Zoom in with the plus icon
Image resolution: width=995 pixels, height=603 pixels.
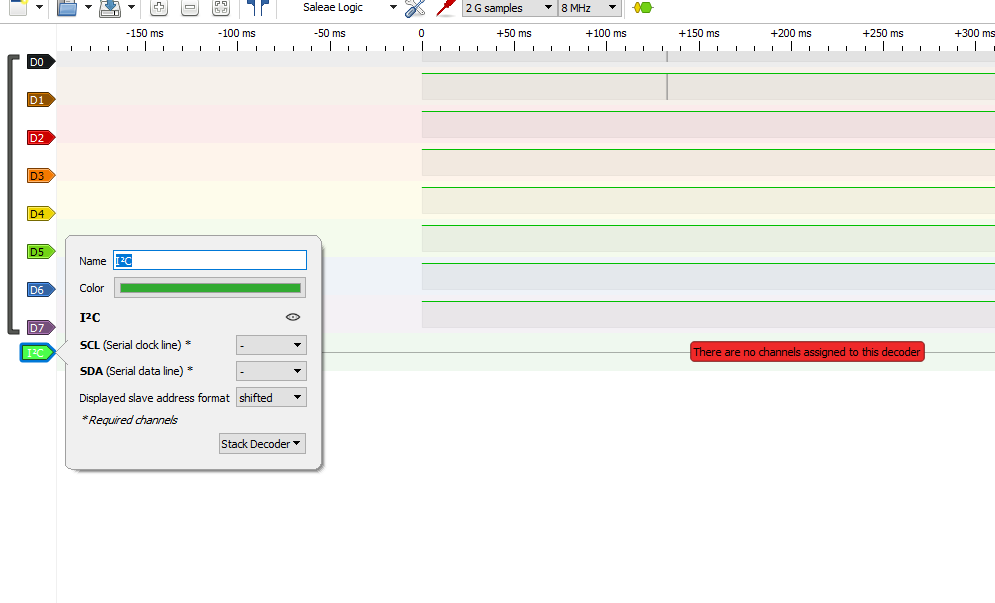coord(159,8)
